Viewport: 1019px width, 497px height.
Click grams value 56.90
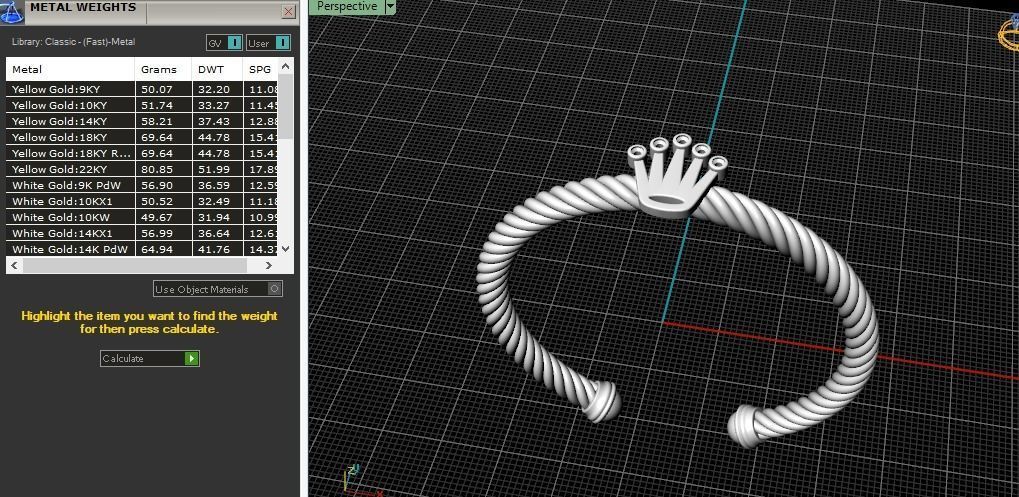pyautogui.click(x=157, y=185)
